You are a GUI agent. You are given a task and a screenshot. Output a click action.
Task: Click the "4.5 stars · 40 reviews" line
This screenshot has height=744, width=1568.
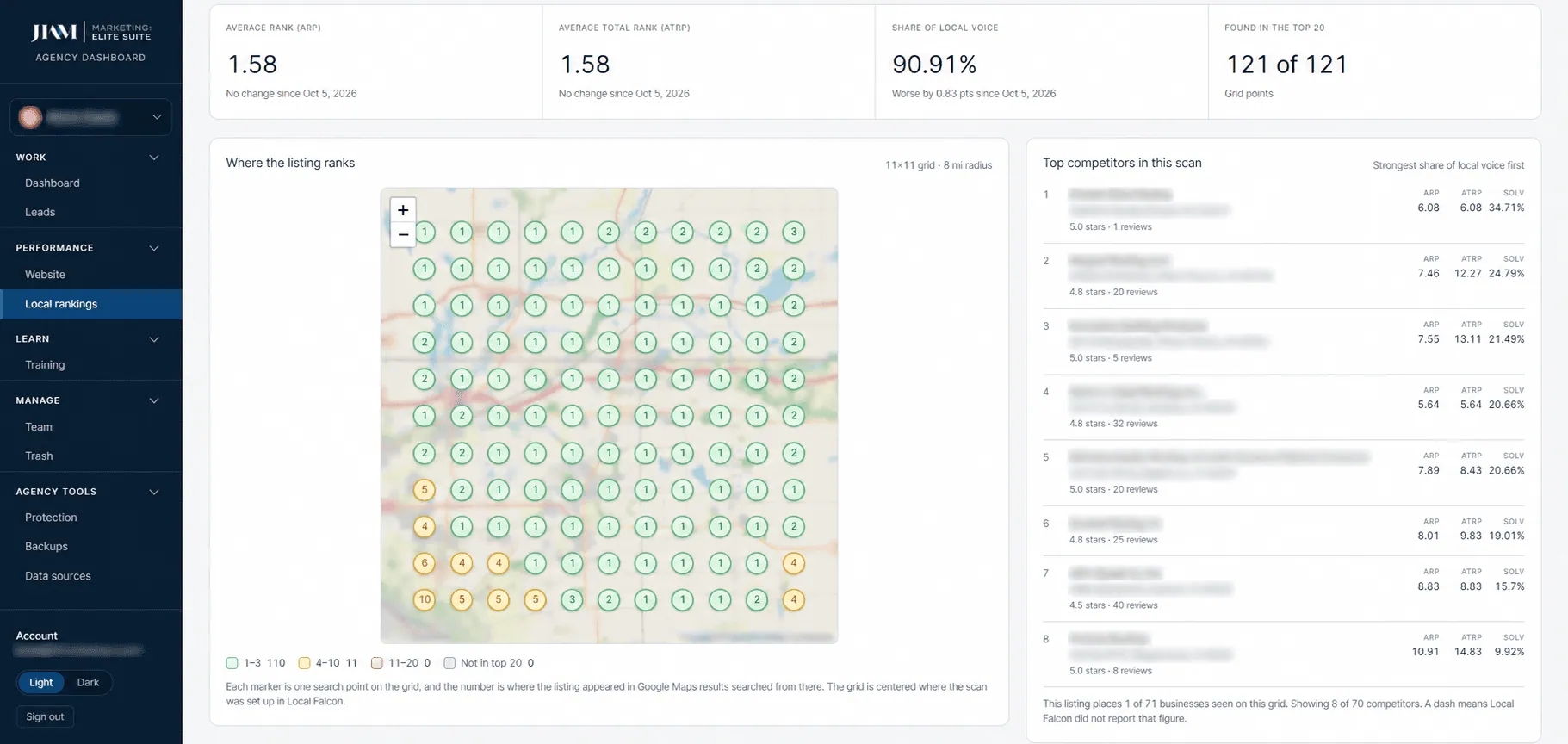click(x=1113, y=605)
